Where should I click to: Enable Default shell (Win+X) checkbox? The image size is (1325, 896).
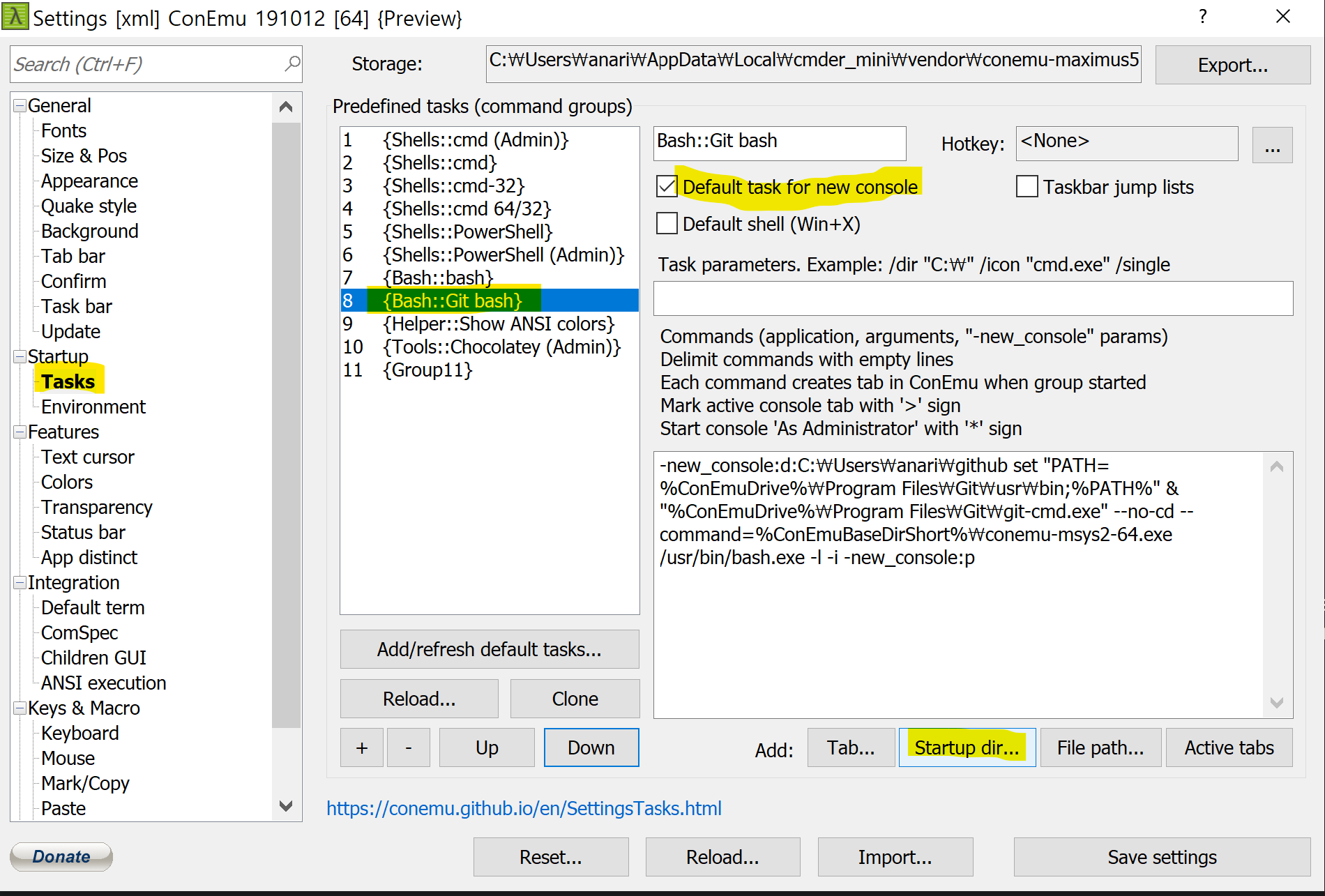tap(667, 223)
